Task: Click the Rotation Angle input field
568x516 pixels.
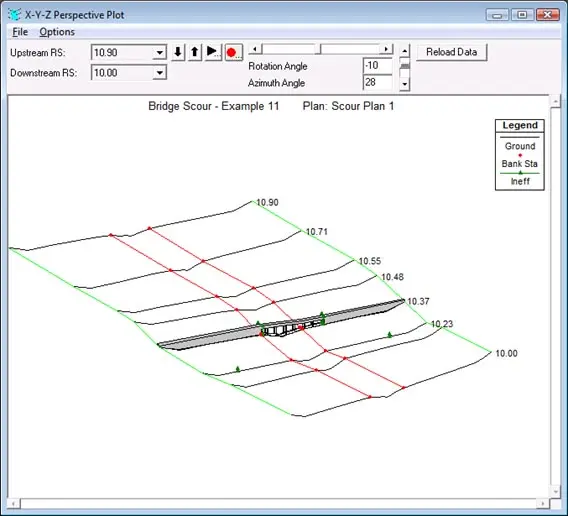Action: (x=377, y=66)
